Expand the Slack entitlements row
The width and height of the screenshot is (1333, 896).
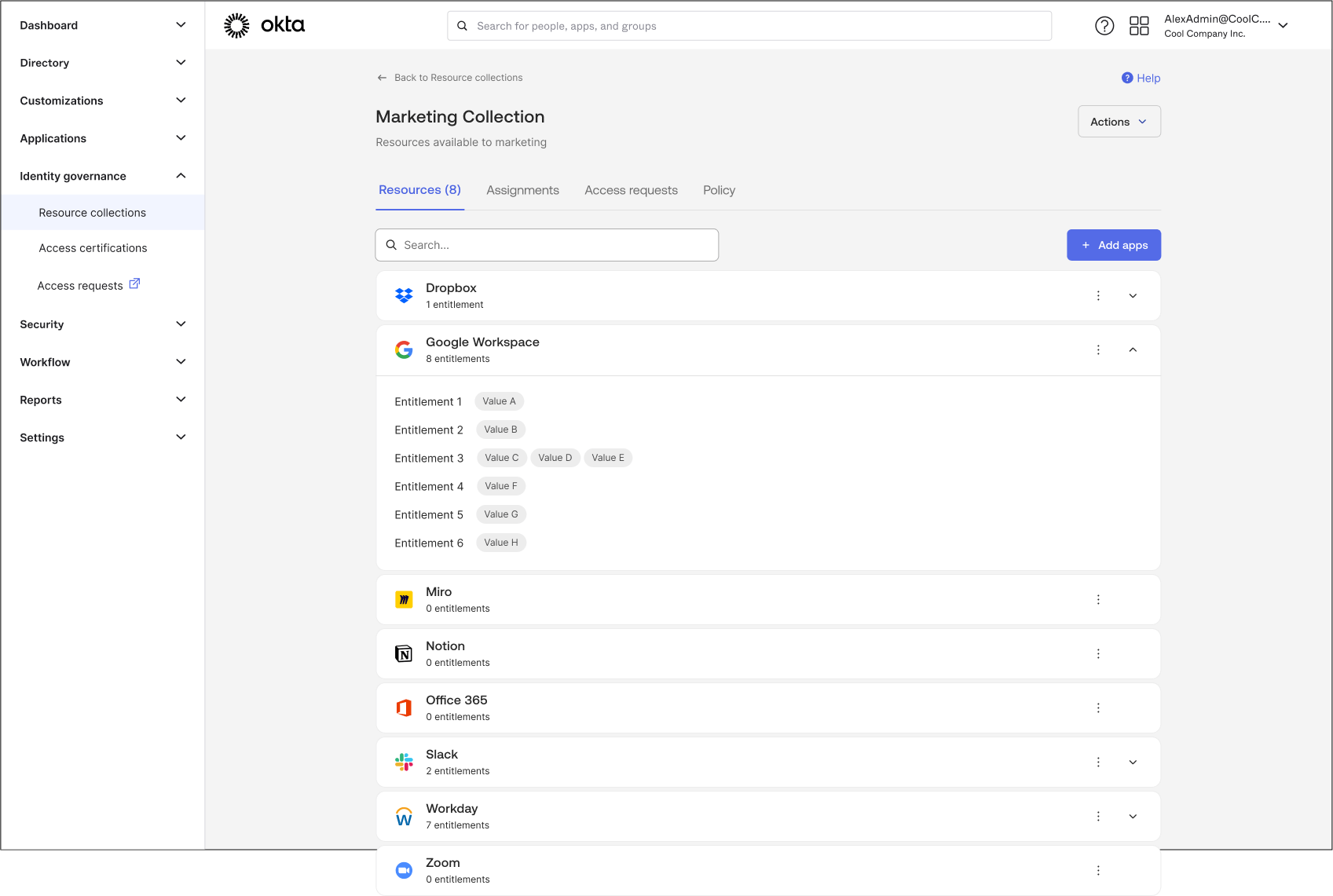tap(1133, 762)
